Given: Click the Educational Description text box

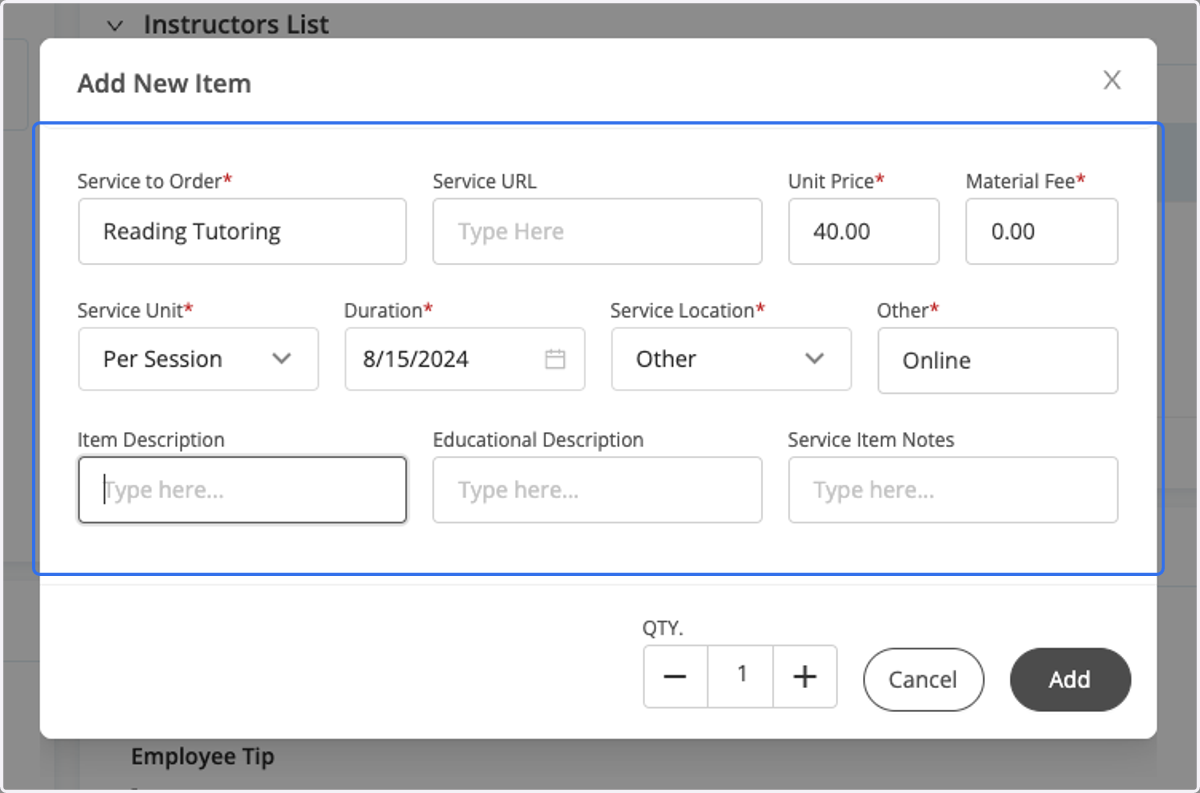Looking at the screenshot, I should pos(597,490).
